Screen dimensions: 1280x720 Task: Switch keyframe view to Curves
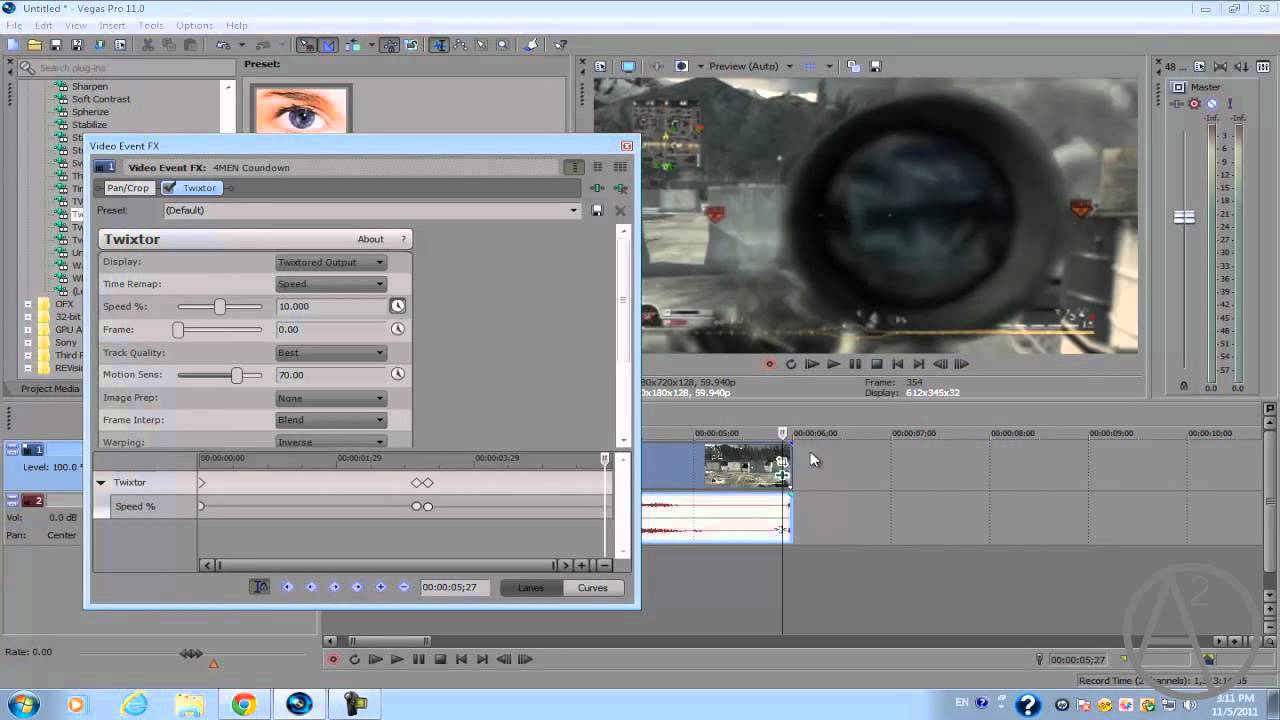pos(592,588)
